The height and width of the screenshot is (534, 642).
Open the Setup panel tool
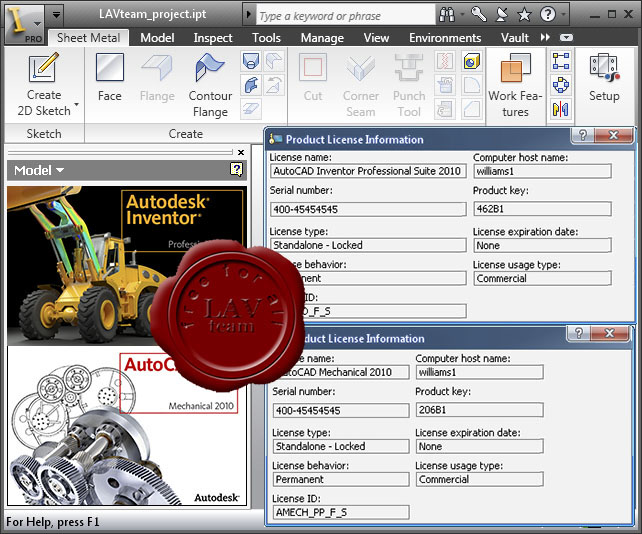point(604,78)
